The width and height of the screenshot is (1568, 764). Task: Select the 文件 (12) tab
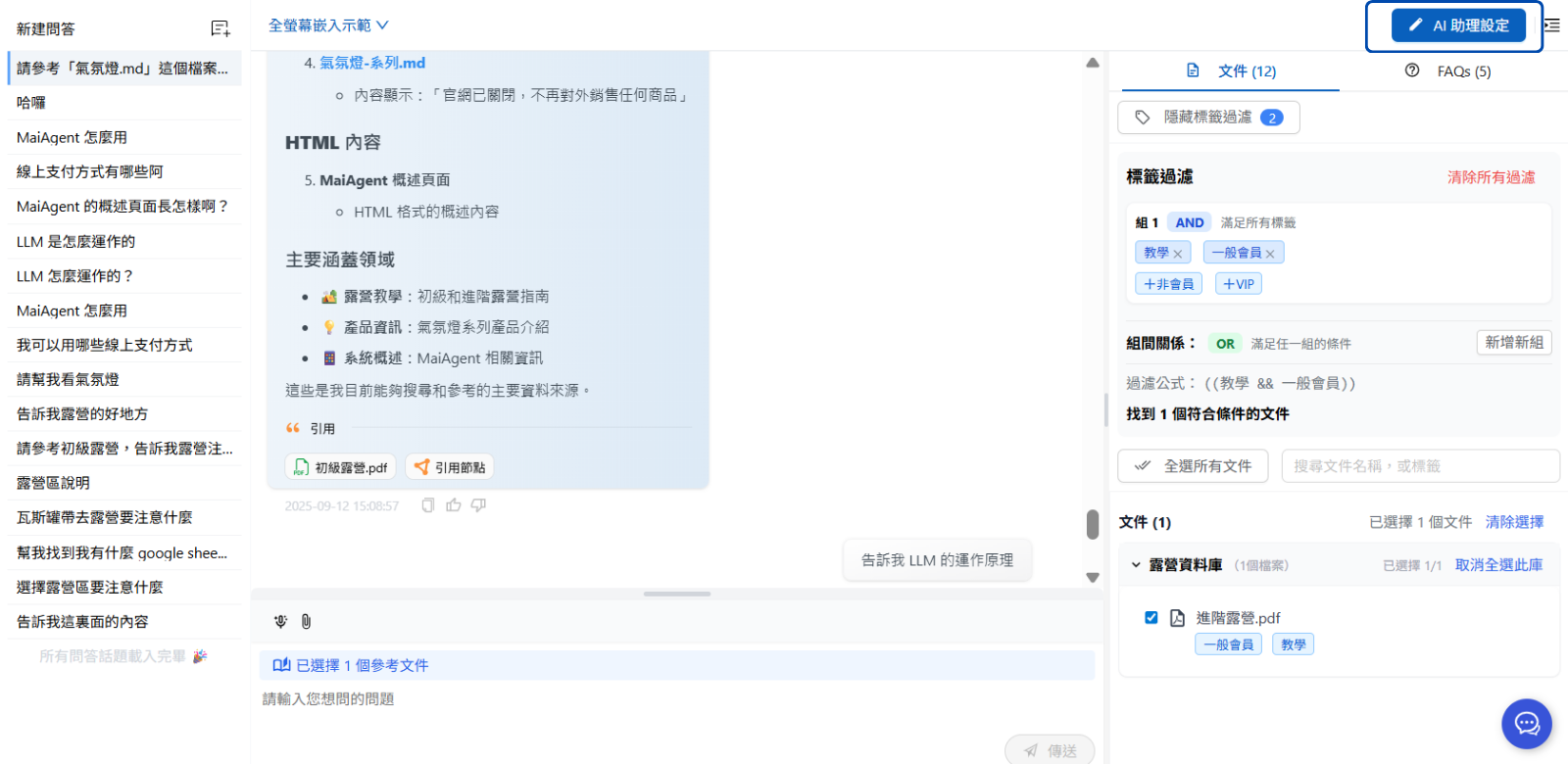pyautogui.click(x=1231, y=72)
